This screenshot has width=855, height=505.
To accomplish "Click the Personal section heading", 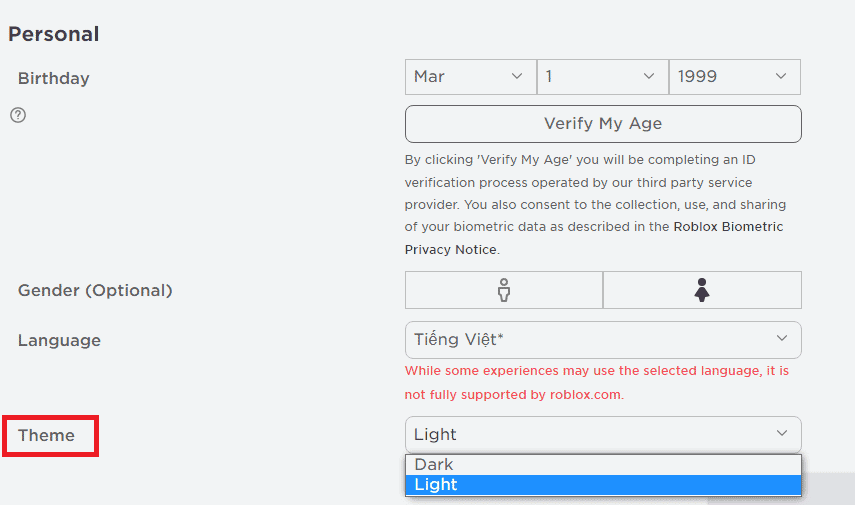I will (53, 34).
